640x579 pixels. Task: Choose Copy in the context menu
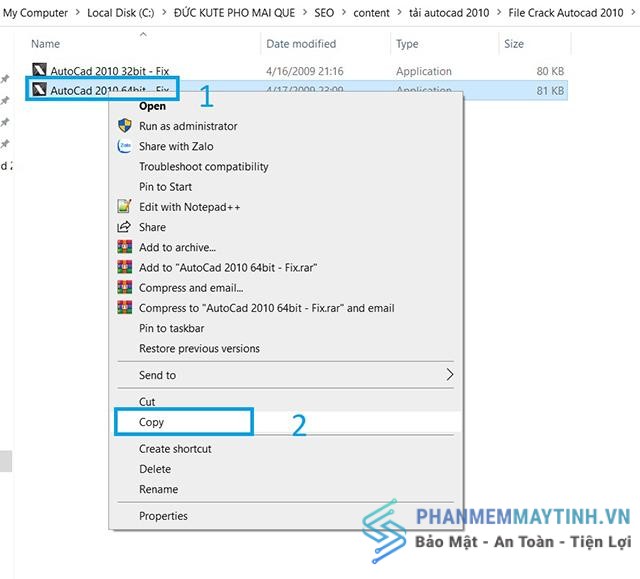[151, 422]
